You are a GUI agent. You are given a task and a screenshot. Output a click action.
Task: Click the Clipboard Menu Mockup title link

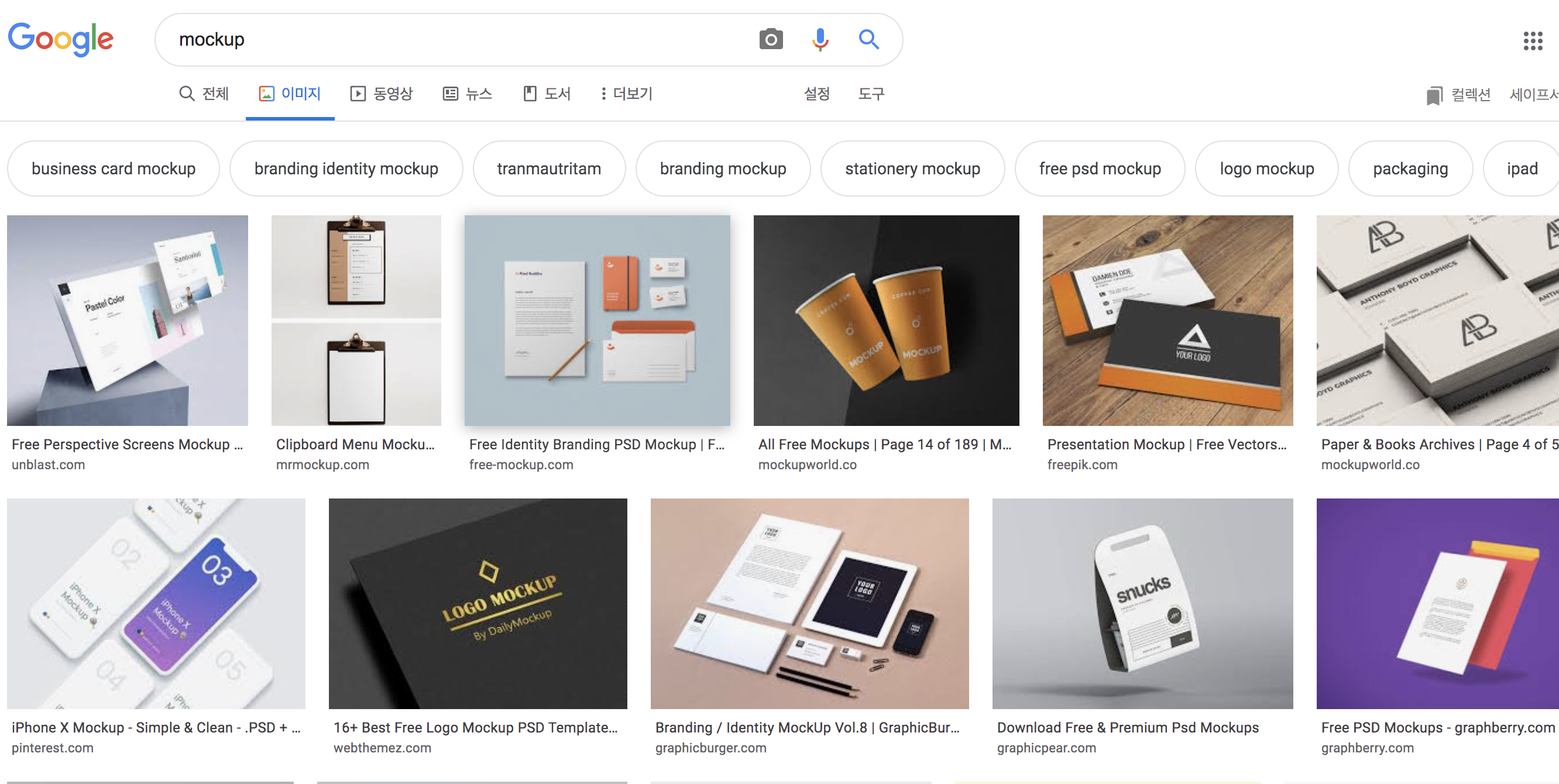pos(355,445)
